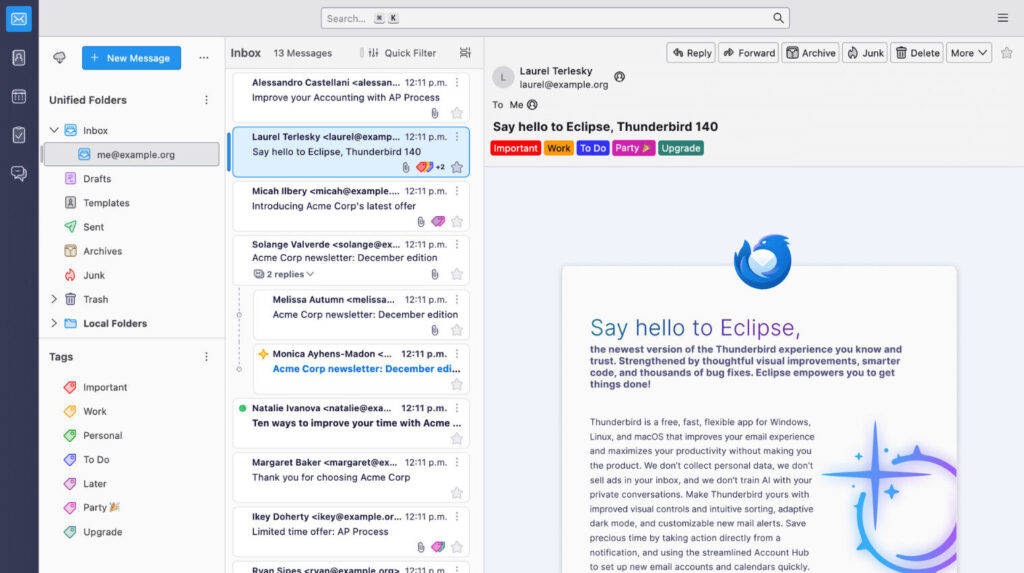Click the Get Messages cloud icon
The height and width of the screenshot is (573, 1024).
[x=59, y=57]
